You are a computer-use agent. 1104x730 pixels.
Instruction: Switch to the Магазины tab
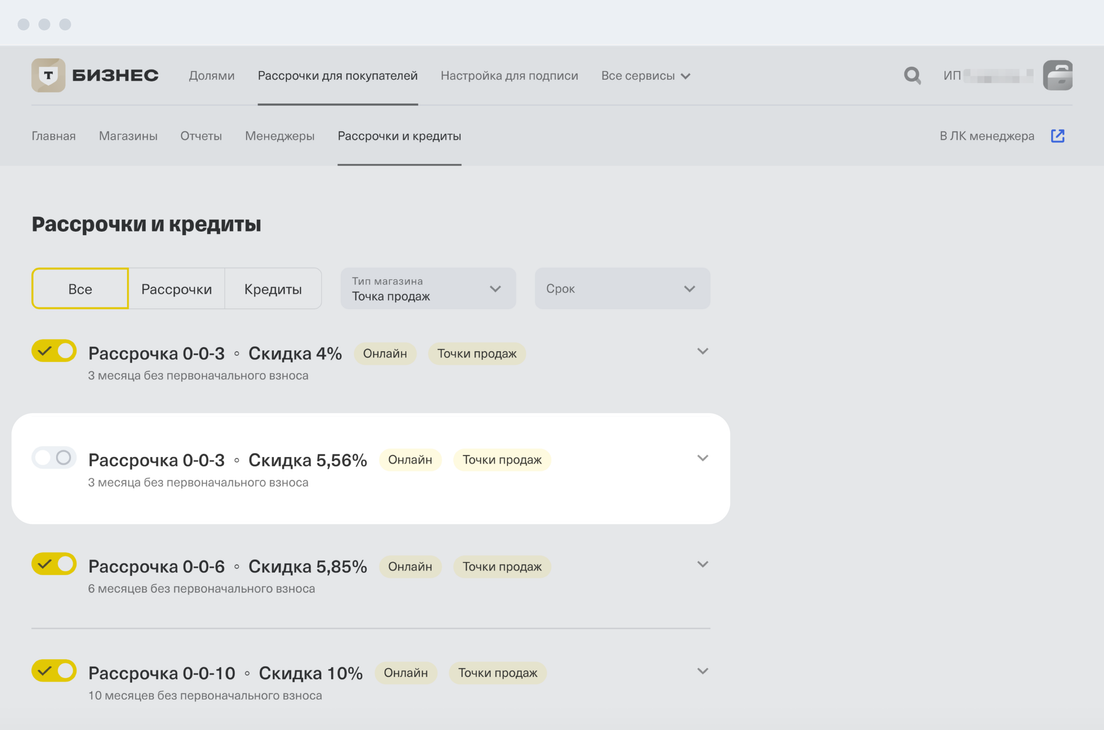click(x=128, y=136)
